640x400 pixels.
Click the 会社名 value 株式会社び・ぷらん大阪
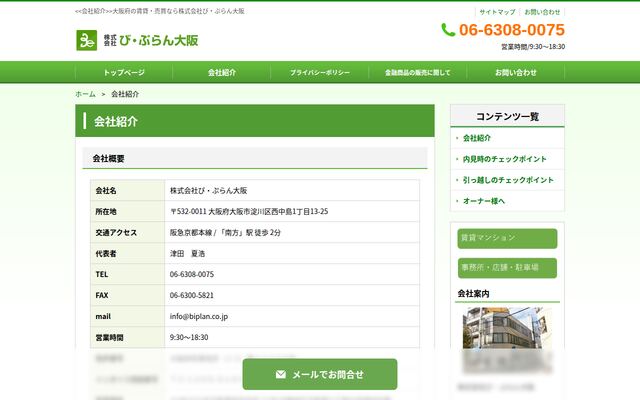tap(209, 191)
